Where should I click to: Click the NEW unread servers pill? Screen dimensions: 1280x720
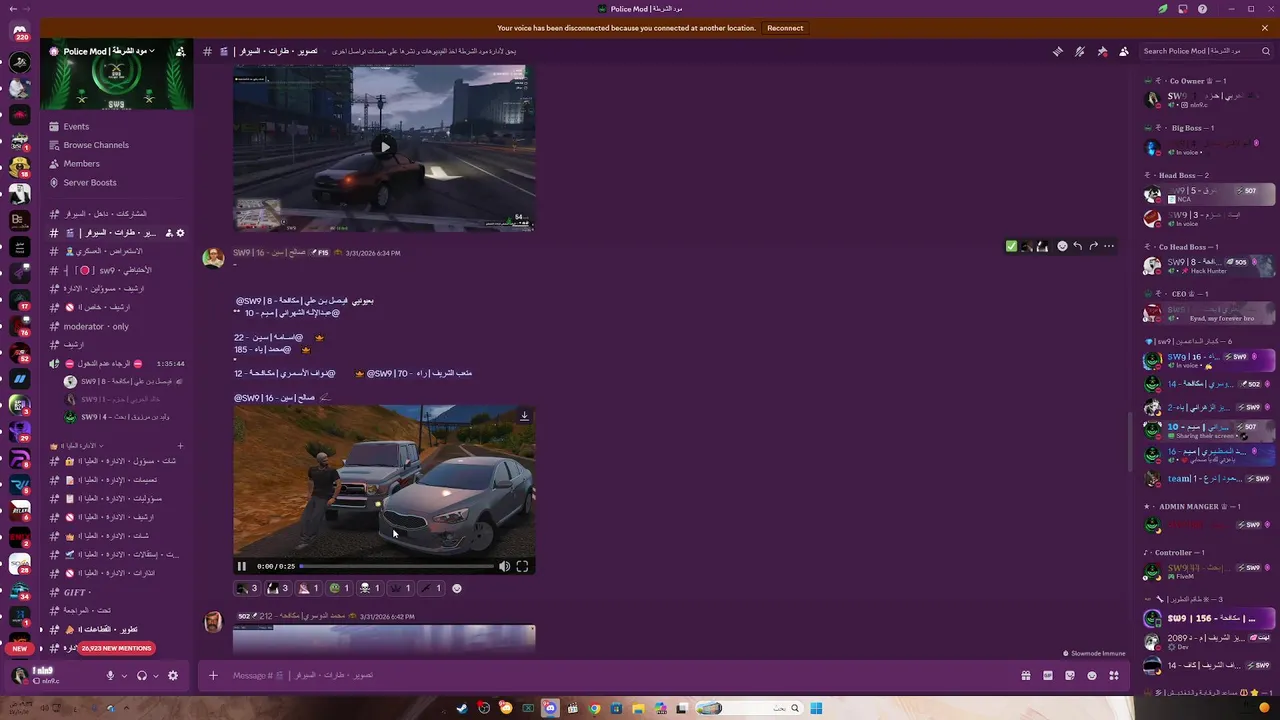20,648
